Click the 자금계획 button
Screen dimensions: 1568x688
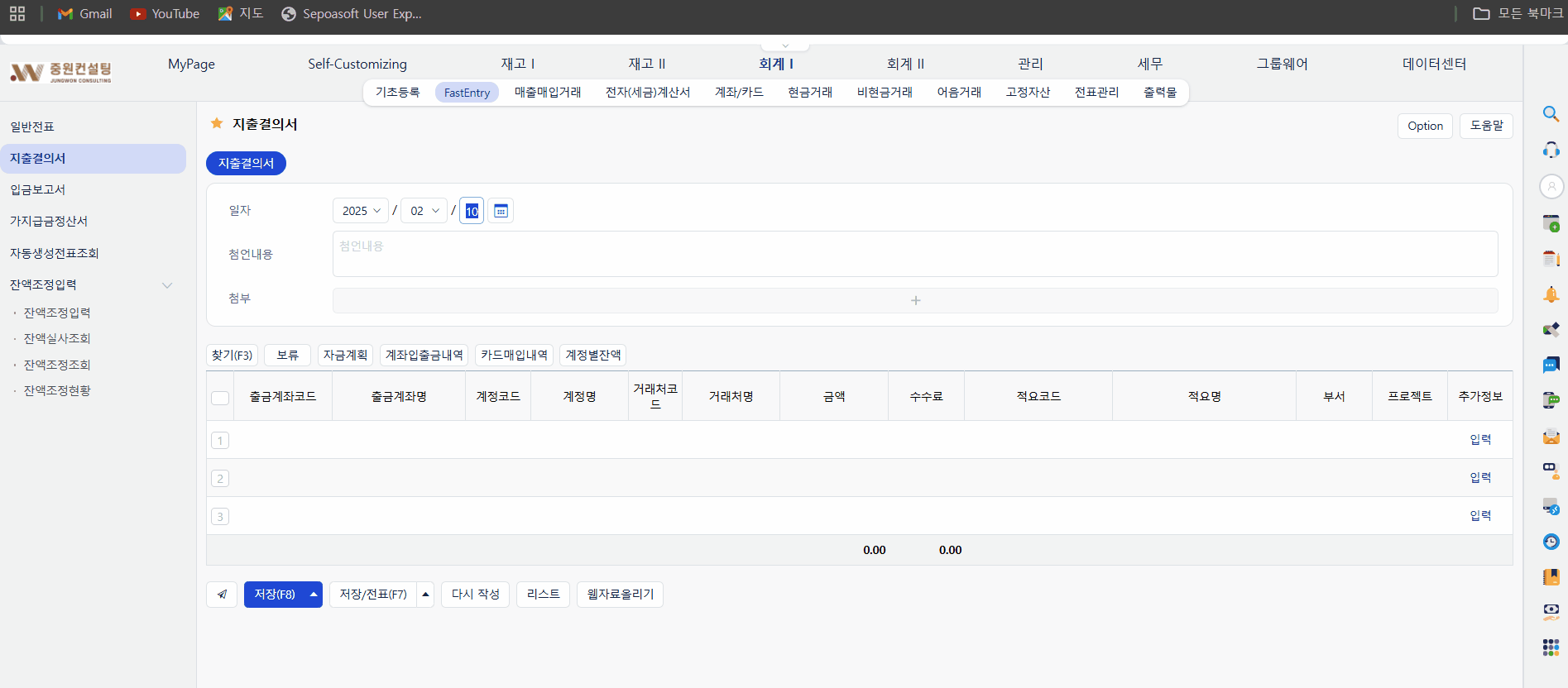pos(345,355)
